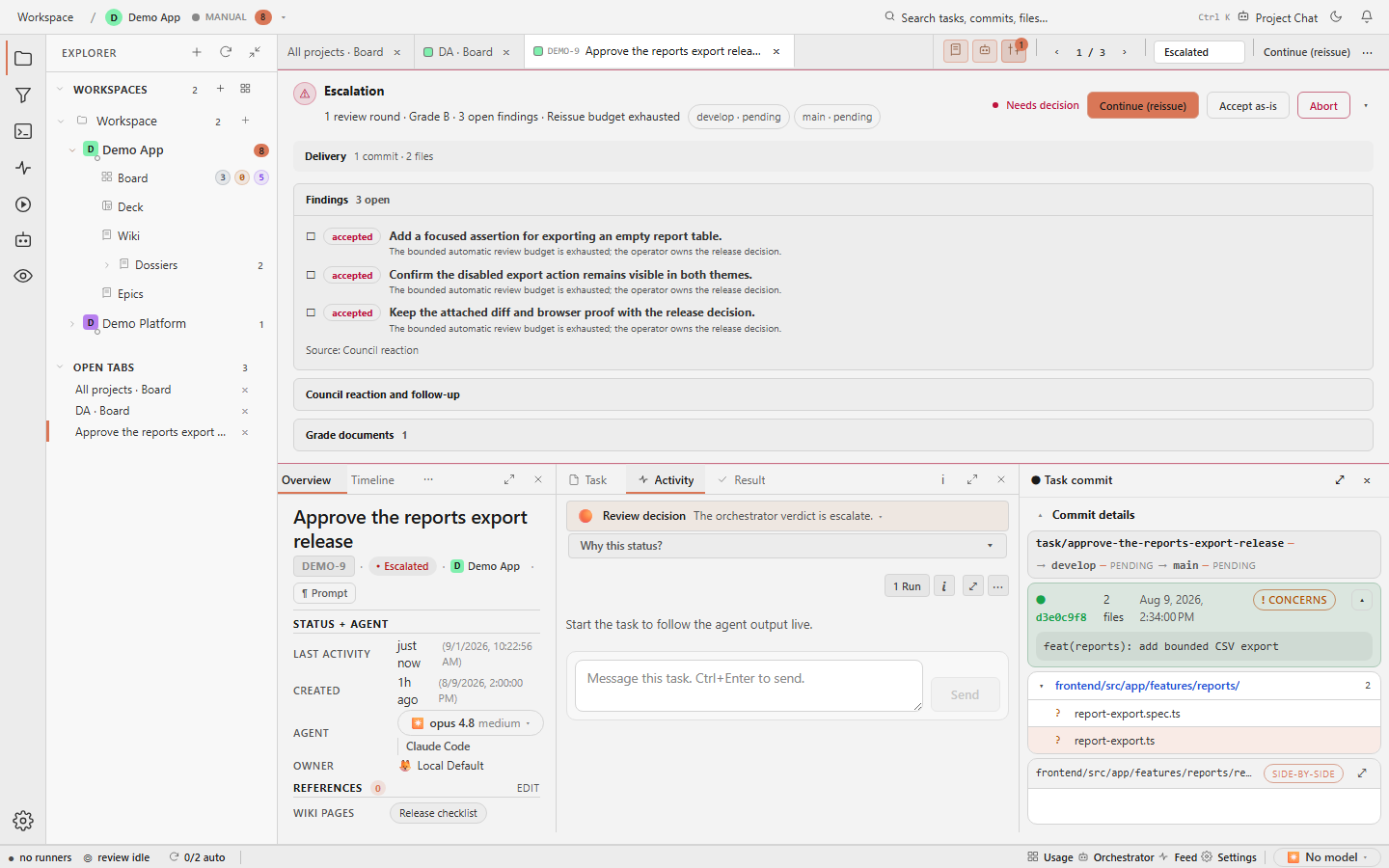The image size is (1389, 868).
Task: Go to the next task in the pager
Action: [x=1124, y=52]
